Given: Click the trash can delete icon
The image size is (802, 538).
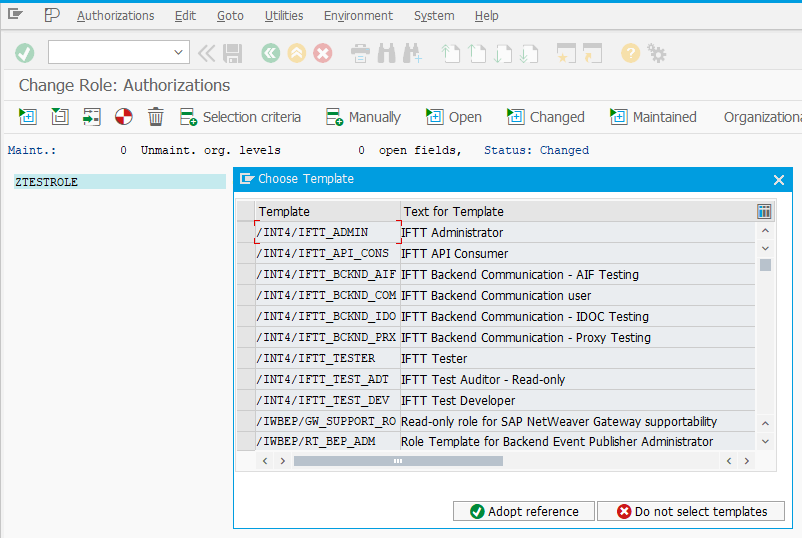Looking at the screenshot, I should tap(156, 117).
